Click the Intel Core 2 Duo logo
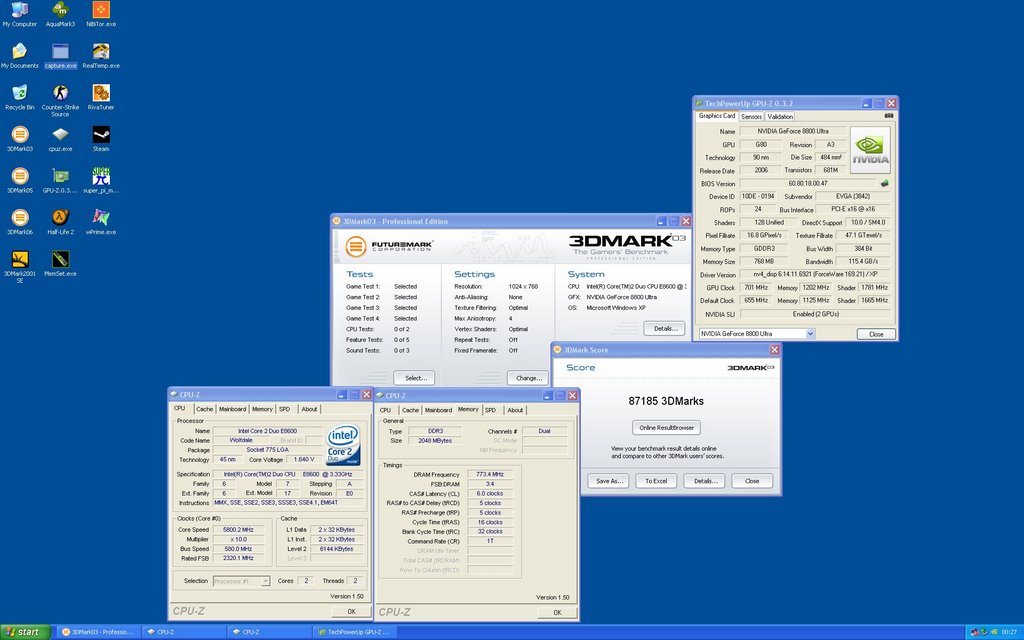 click(343, 444)
